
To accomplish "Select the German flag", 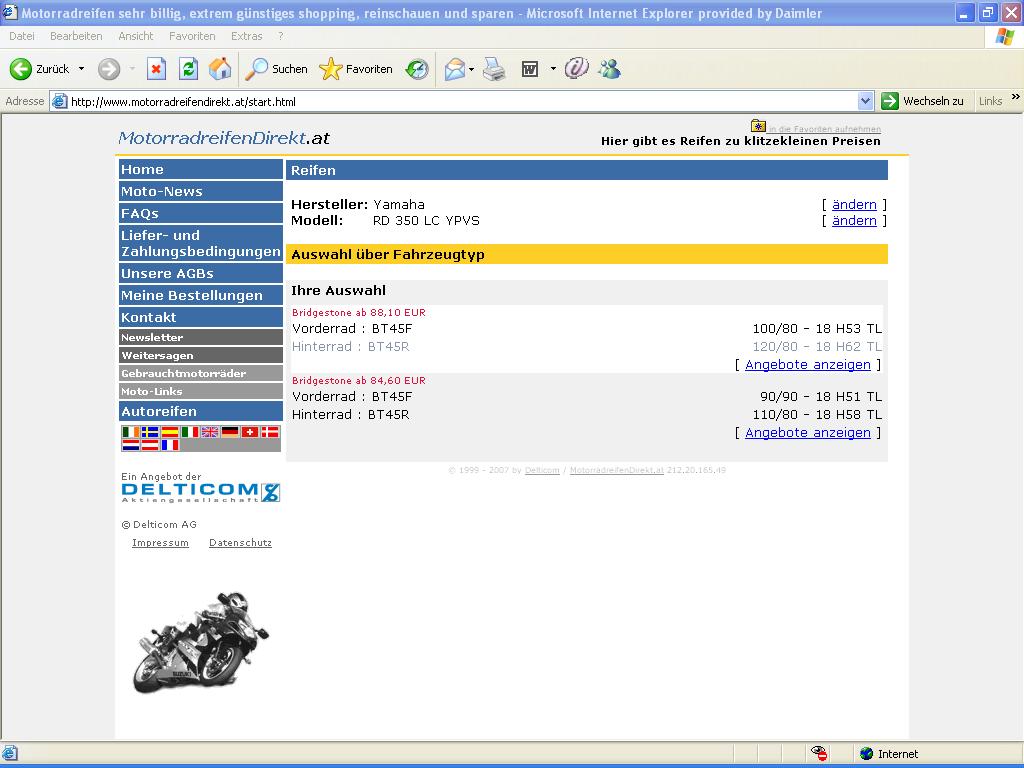I will (x=230, y=432).
